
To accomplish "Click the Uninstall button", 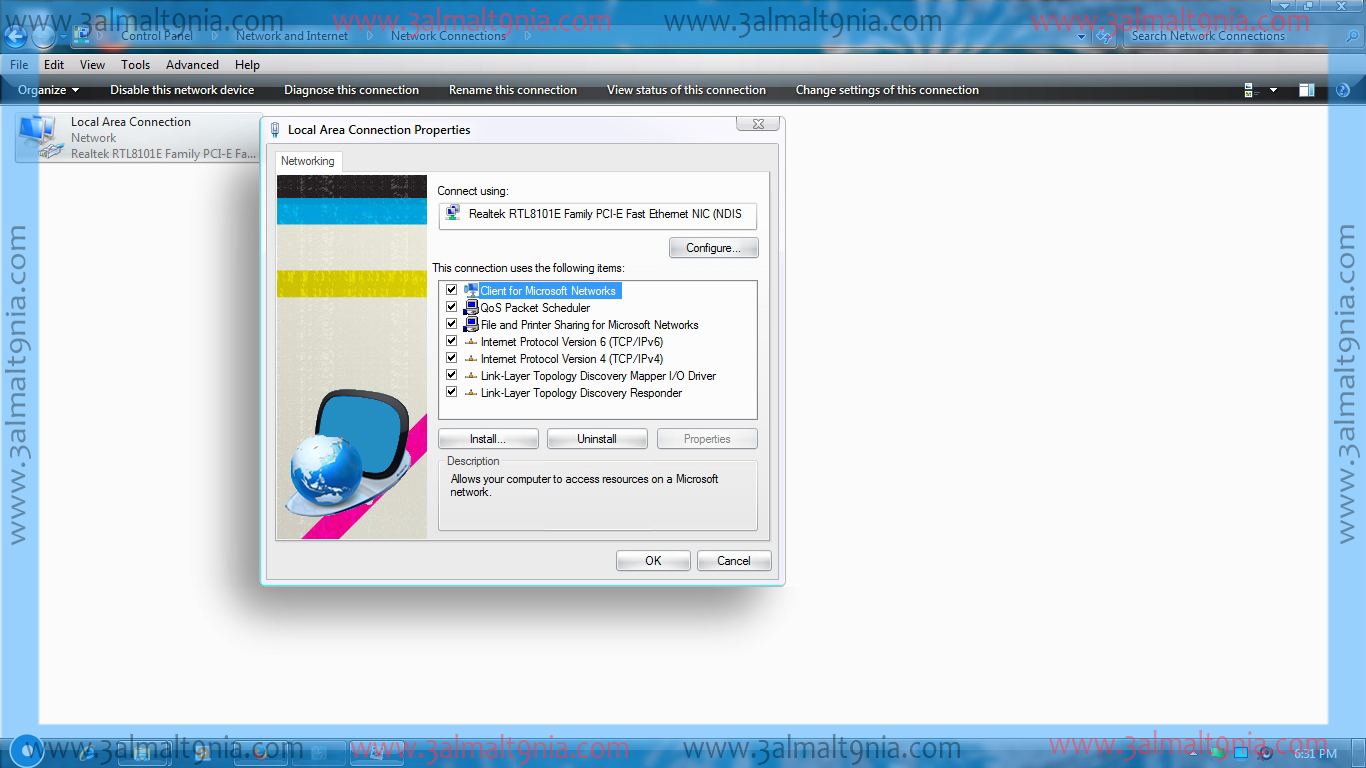I will click(597, 439).
